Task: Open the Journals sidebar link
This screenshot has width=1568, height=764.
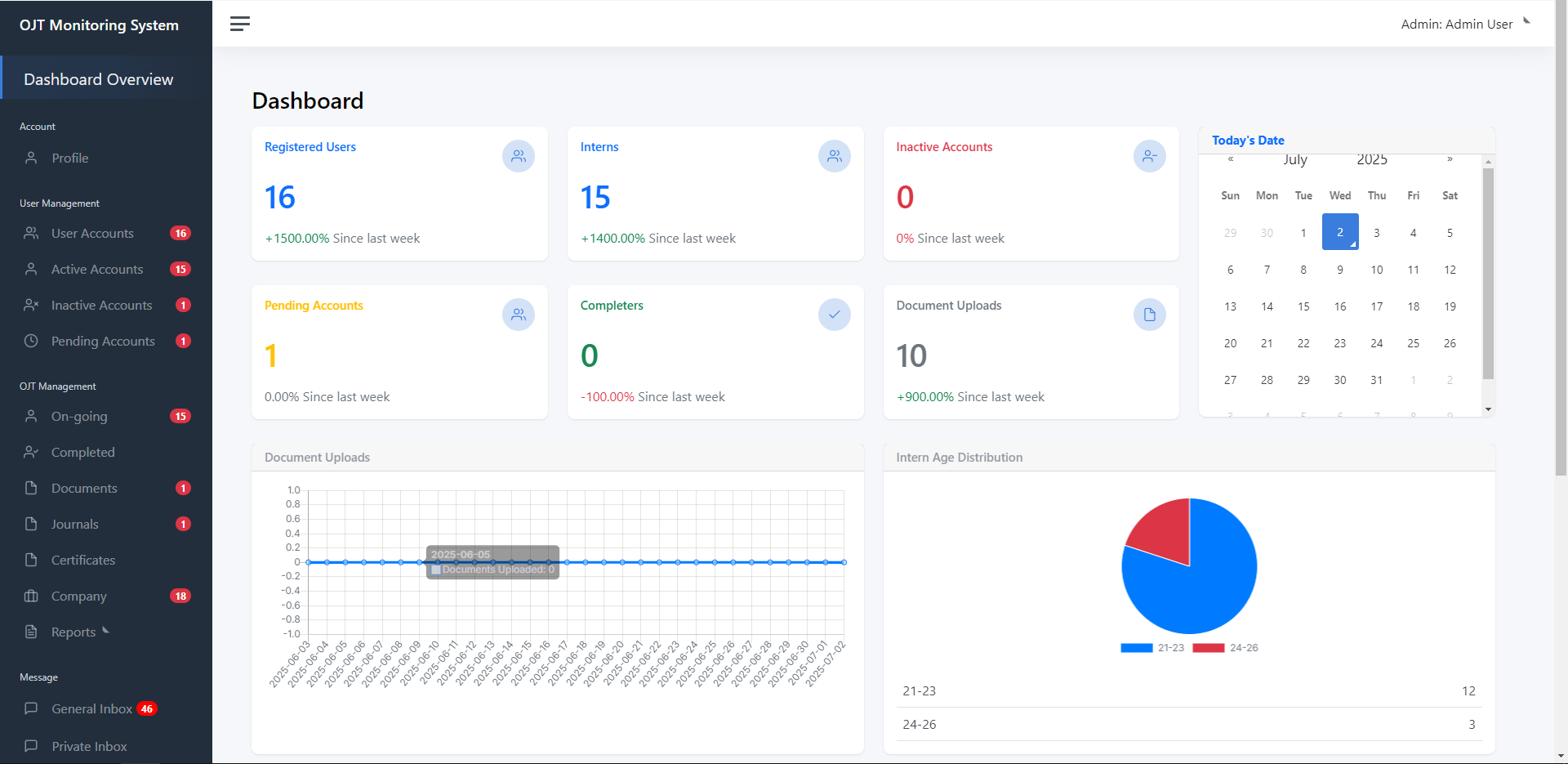Action: (74, 524)
